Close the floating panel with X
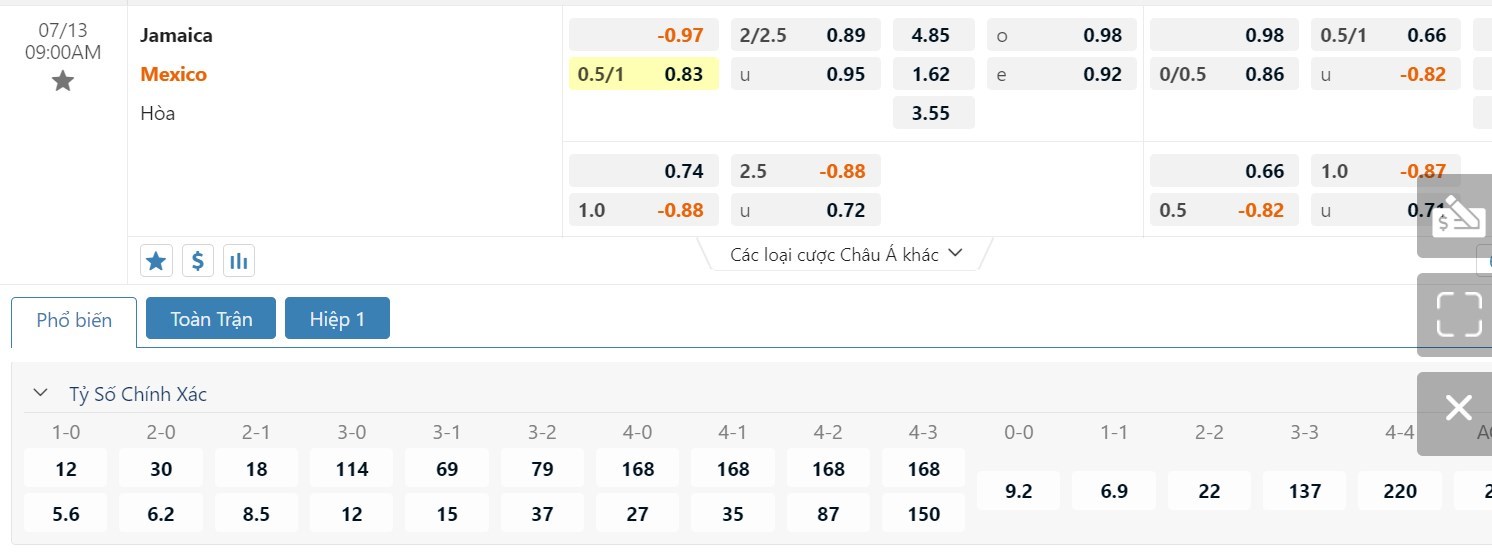 [x=1458, y=408]
